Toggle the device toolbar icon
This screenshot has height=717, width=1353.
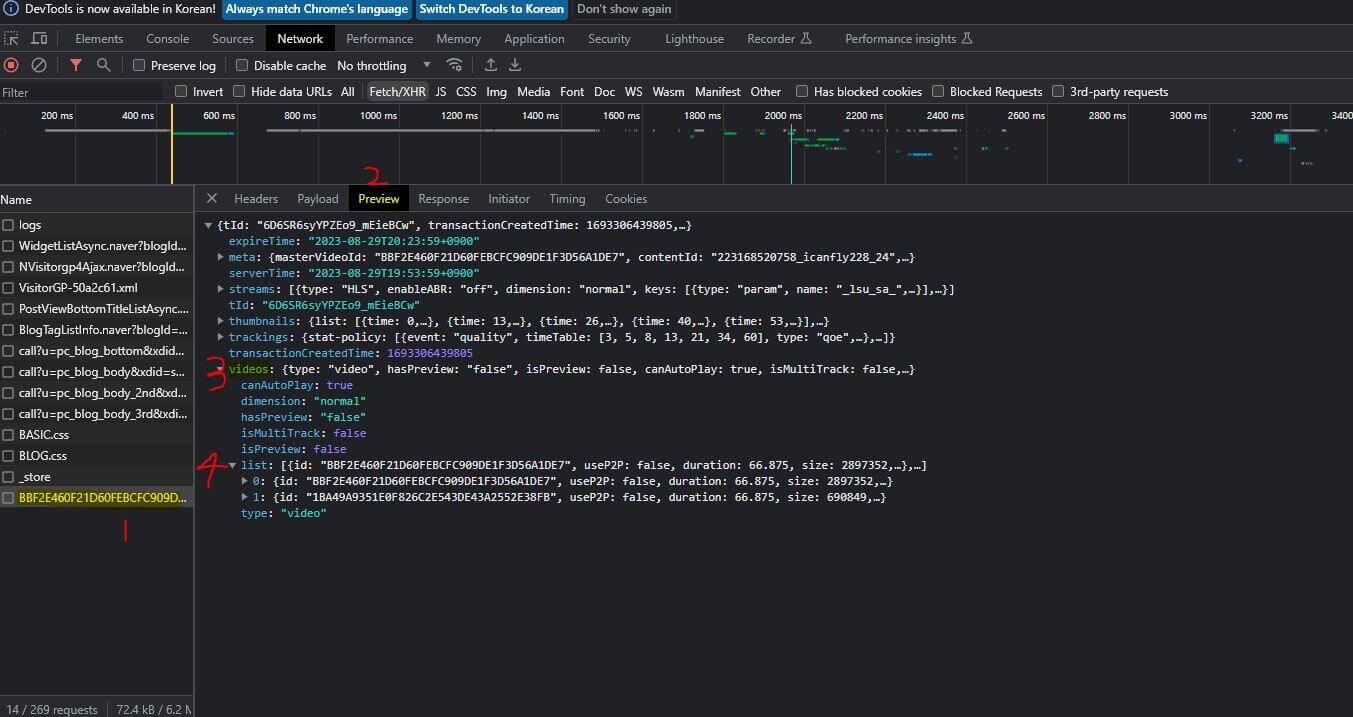(39, 39)
